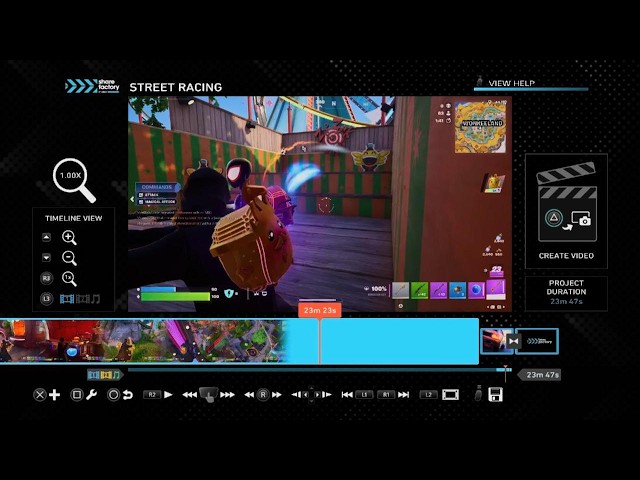Viewport: 640px width, 480px height.
Task: Fast forward with double right arrows
Action: pos(277,395)
